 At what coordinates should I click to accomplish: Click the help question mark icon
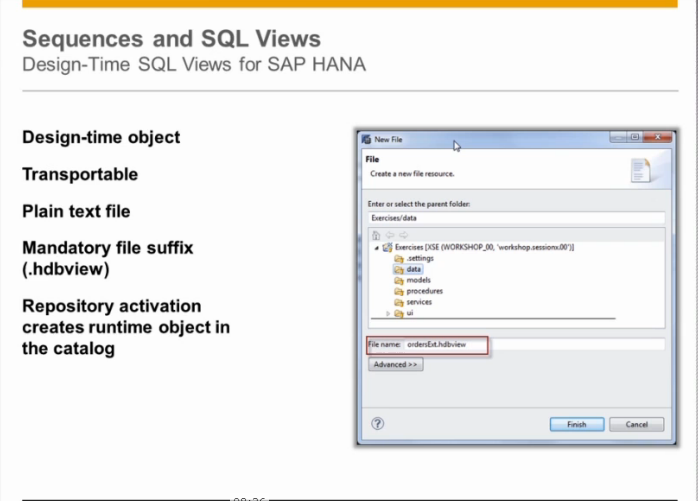pyautogui.click(x=377, y=424)
